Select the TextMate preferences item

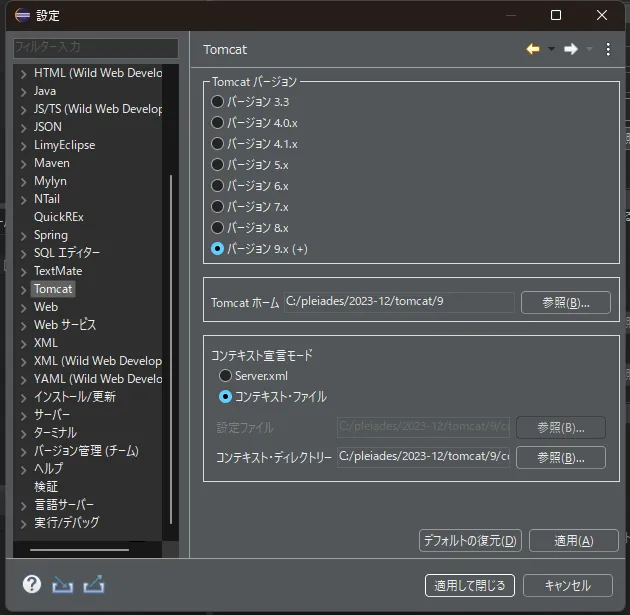coord(58,271)
